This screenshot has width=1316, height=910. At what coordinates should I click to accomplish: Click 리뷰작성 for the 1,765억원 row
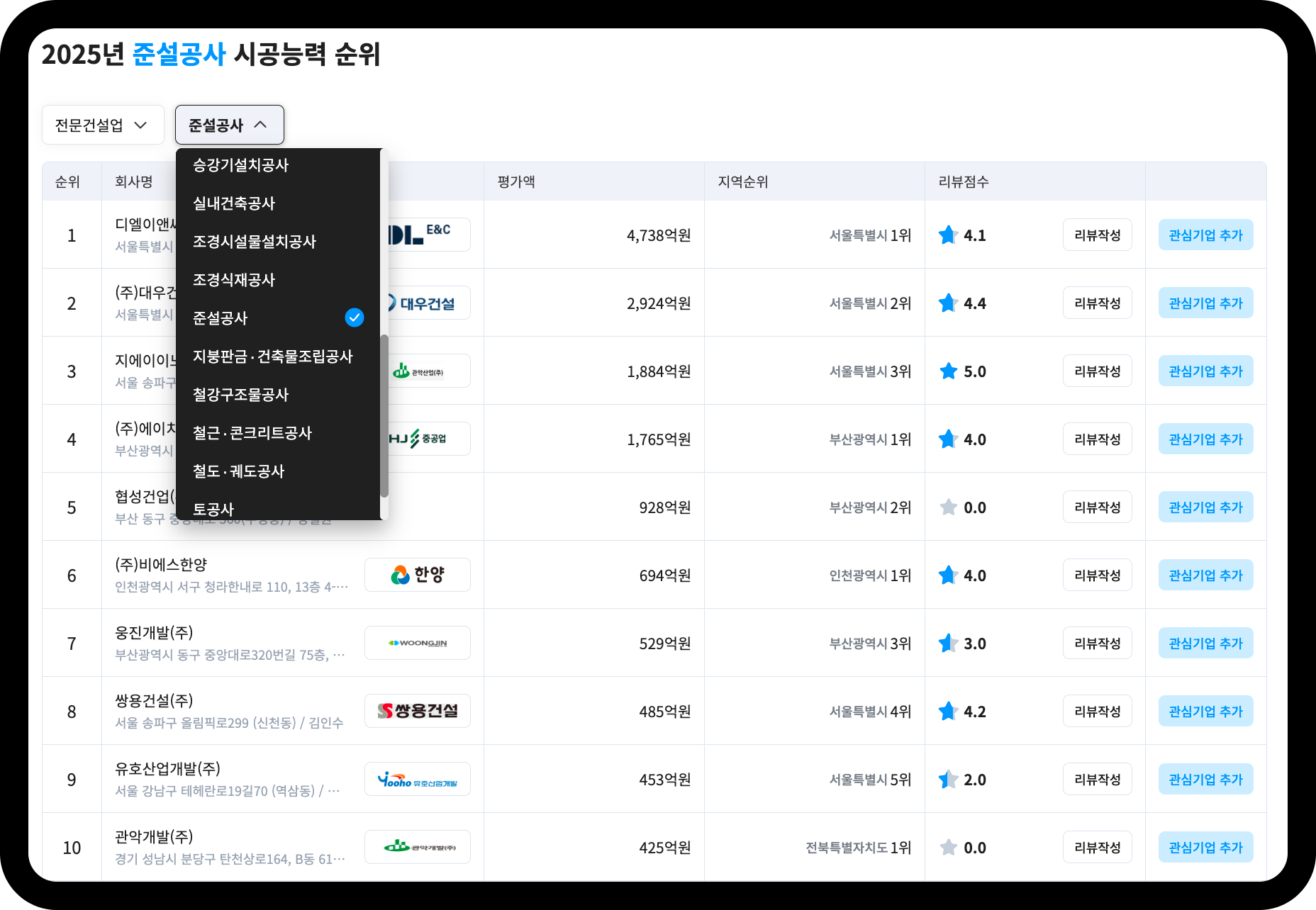[1098, 439]
